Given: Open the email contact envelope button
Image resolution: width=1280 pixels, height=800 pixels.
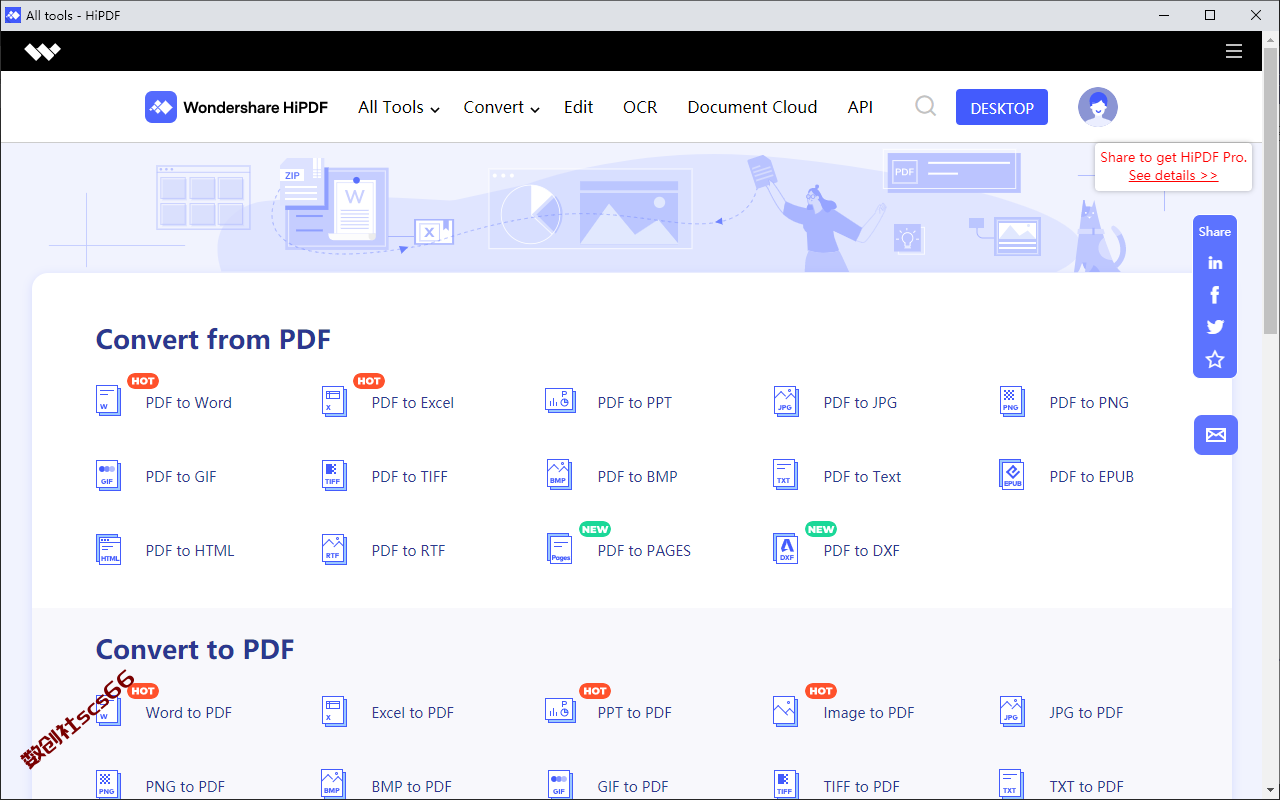Looking at the screenshot, I should point(1216,435).
